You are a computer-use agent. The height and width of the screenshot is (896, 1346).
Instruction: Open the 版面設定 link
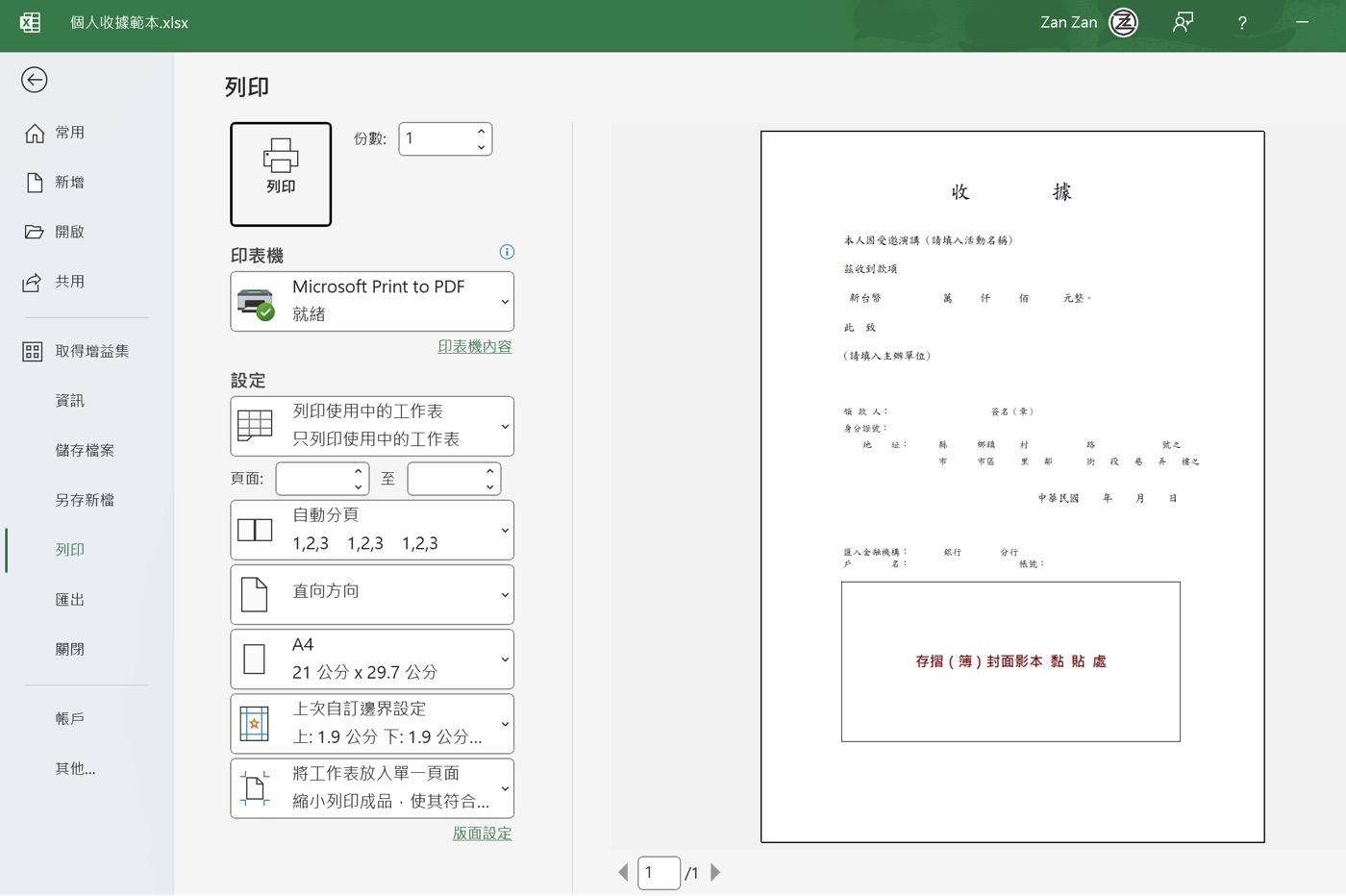[x=483, y=834]
